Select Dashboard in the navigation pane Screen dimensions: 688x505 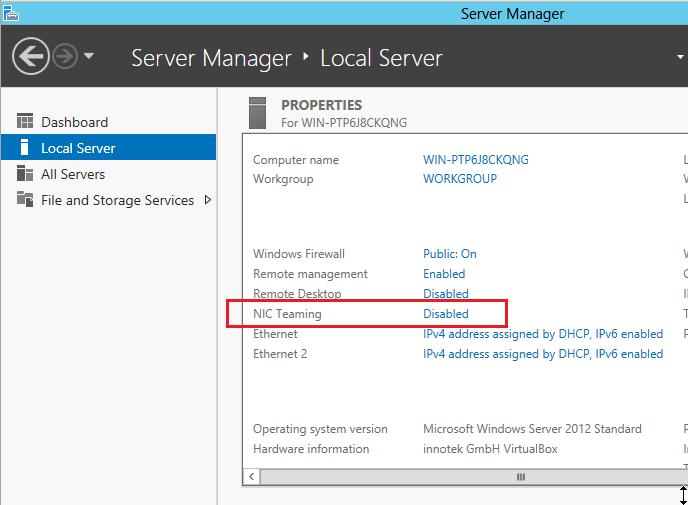tap(74, 122)
